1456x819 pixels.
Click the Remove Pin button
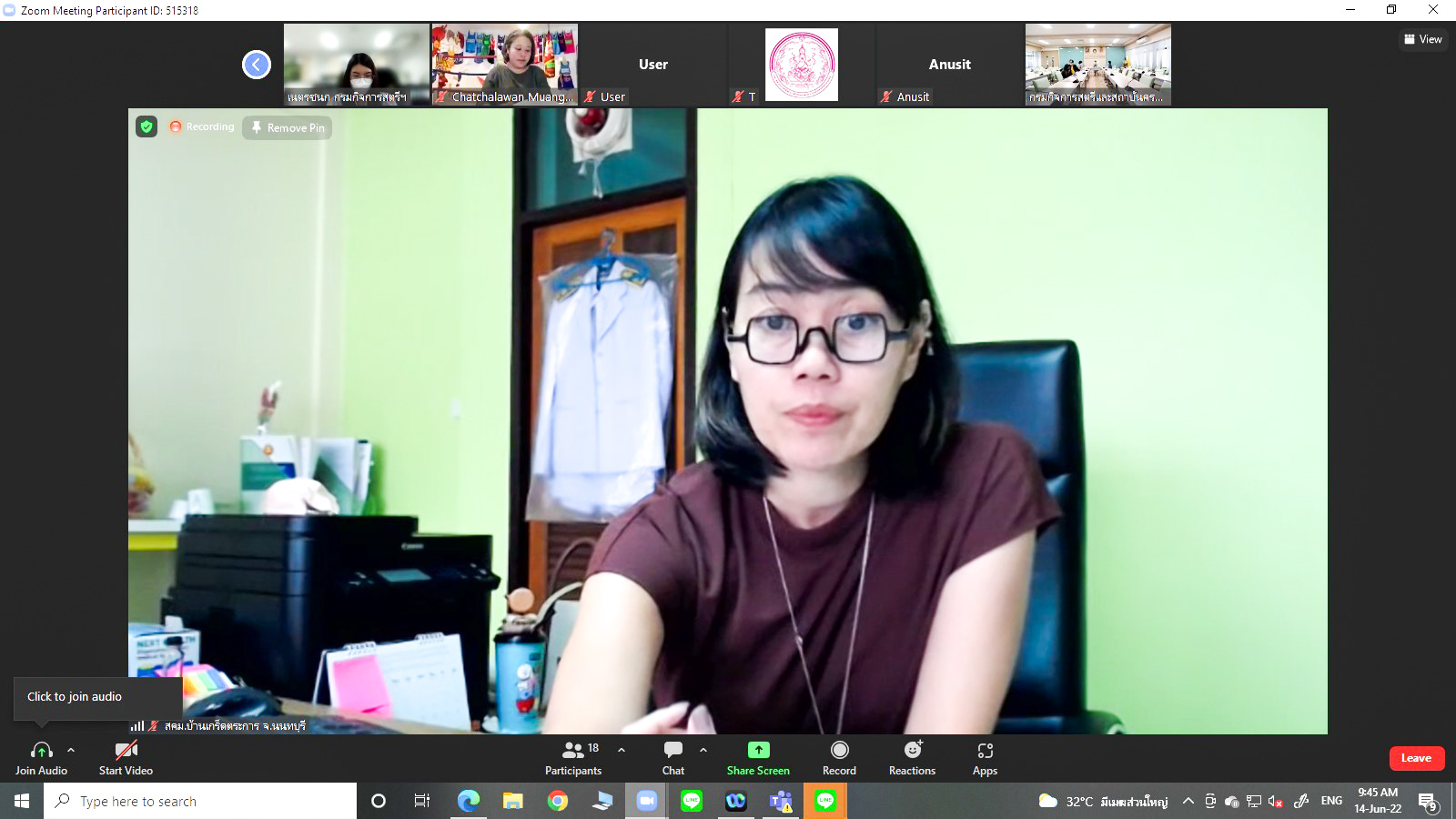pyautogui.click(x=288, y=127)
